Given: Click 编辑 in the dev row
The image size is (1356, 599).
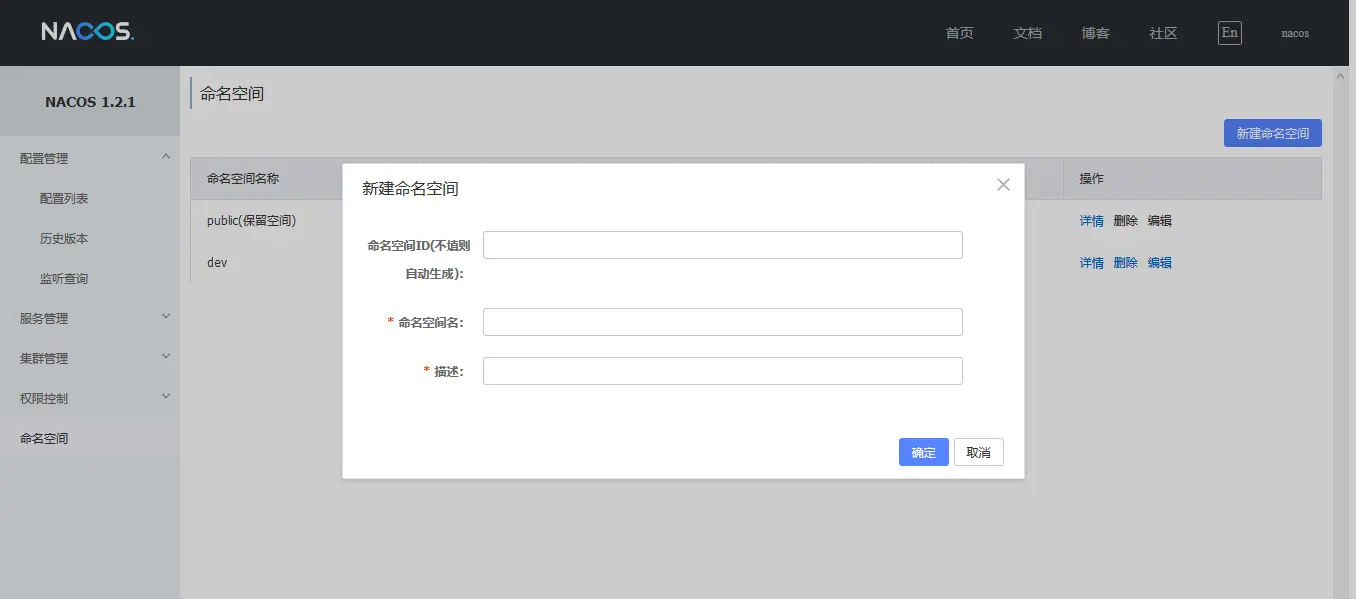Looking at the screenshot, I should [1159, 263].
